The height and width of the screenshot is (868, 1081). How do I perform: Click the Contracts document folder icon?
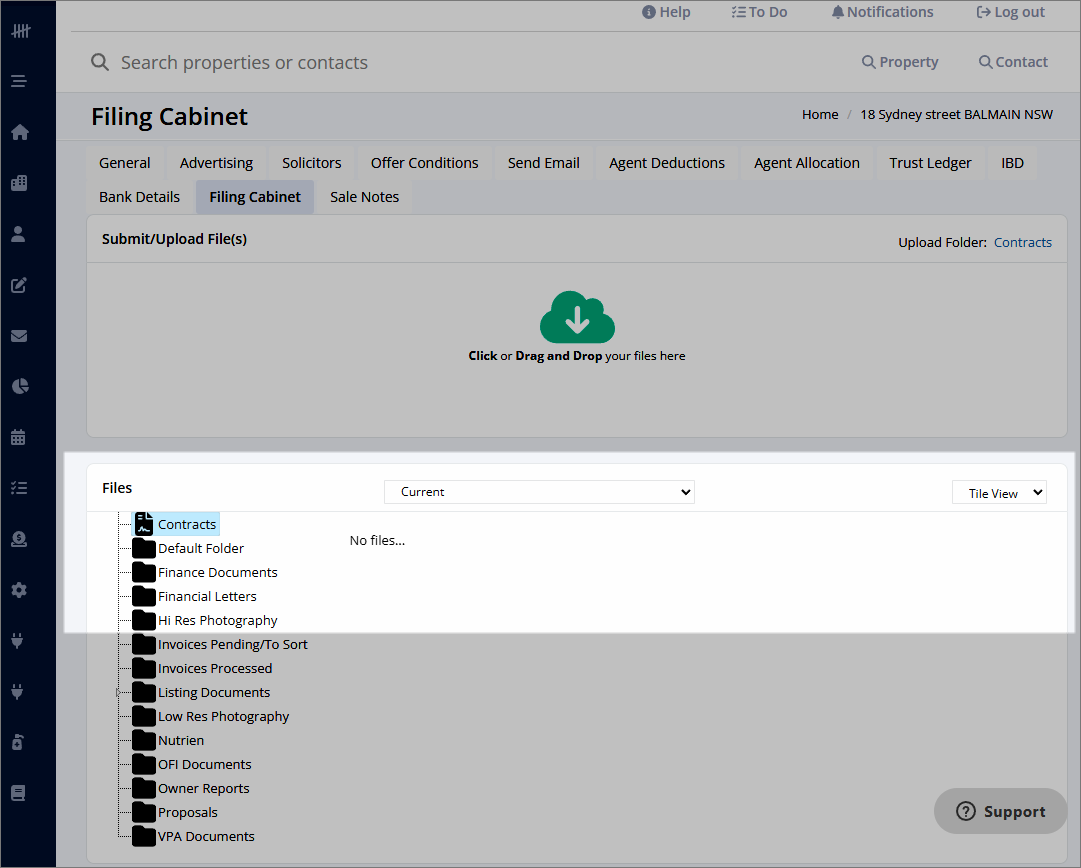[x=143, y=524]
